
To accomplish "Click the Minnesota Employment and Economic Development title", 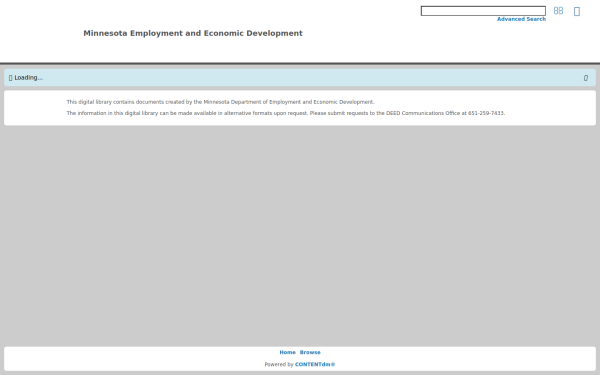I will [193, 33].
